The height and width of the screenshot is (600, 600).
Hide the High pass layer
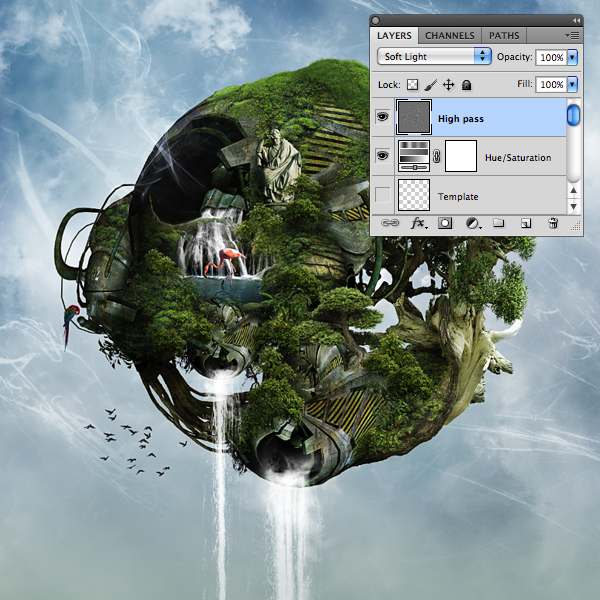tap(383, 117)
